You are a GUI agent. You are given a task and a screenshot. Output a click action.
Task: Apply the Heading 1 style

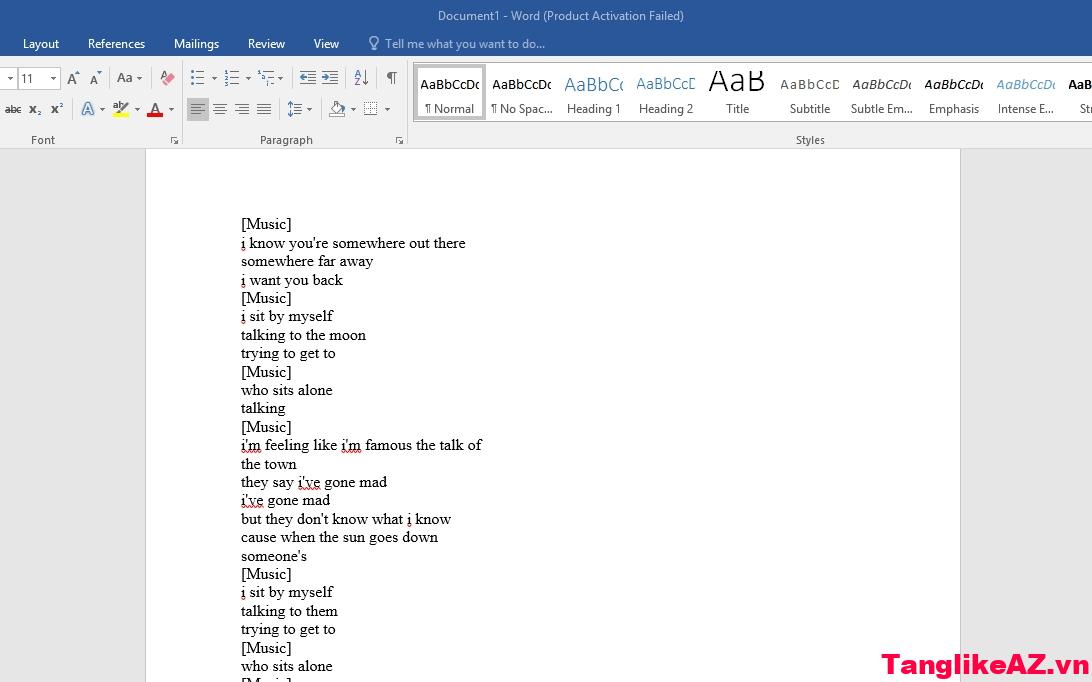pyautogui.click(x=593, y=94)
